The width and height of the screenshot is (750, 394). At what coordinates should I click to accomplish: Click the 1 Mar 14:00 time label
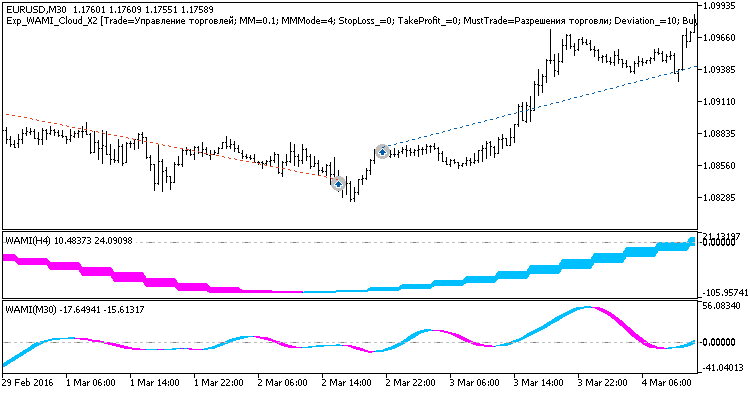tap(154, 383)
